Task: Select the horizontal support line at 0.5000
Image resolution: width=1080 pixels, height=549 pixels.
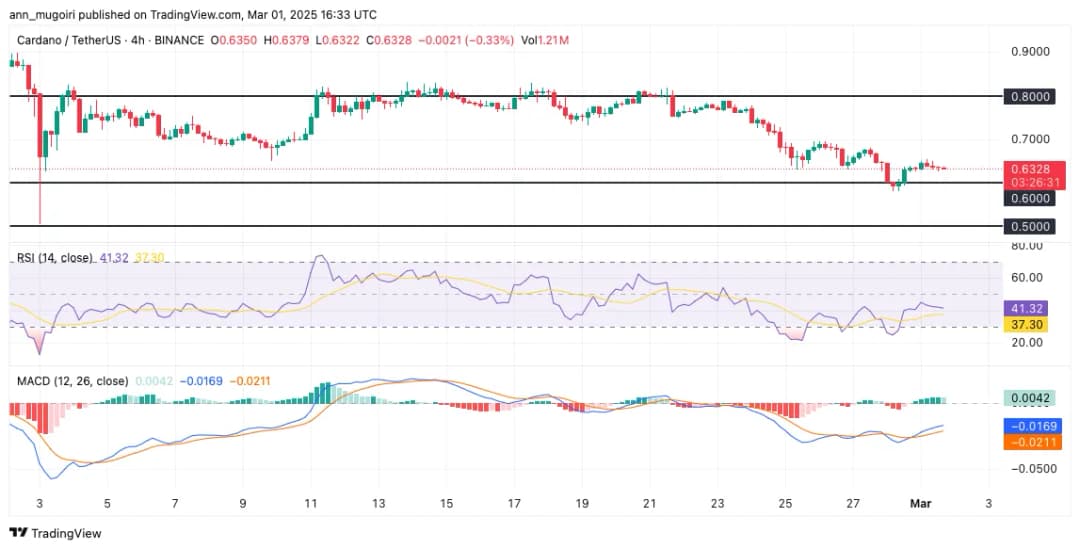Action: click(x=500, y=226)
